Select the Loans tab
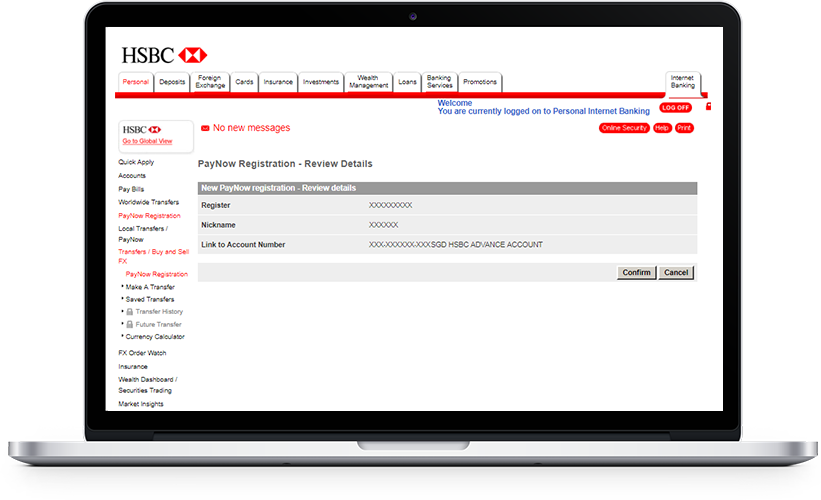This screenshot has width=821, height=500. (x=407, y=82)
